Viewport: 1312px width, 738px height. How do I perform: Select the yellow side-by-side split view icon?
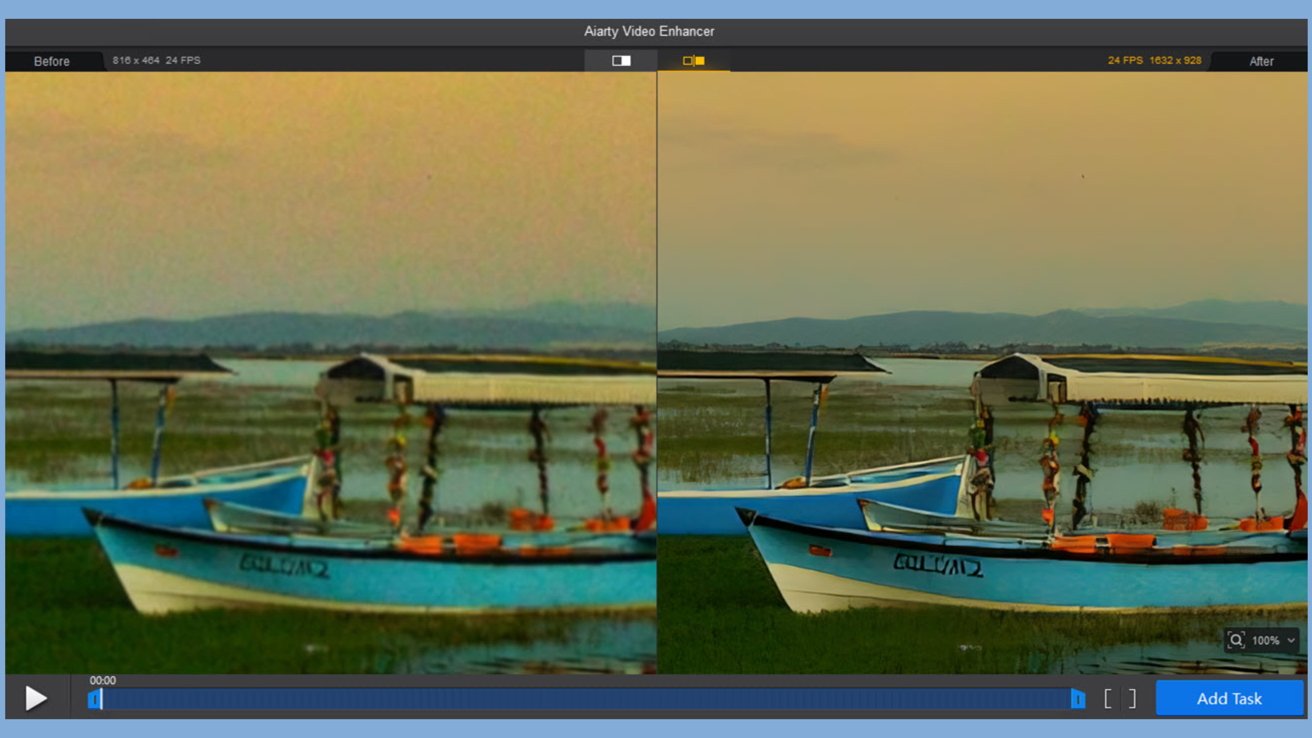pos(694,61)
